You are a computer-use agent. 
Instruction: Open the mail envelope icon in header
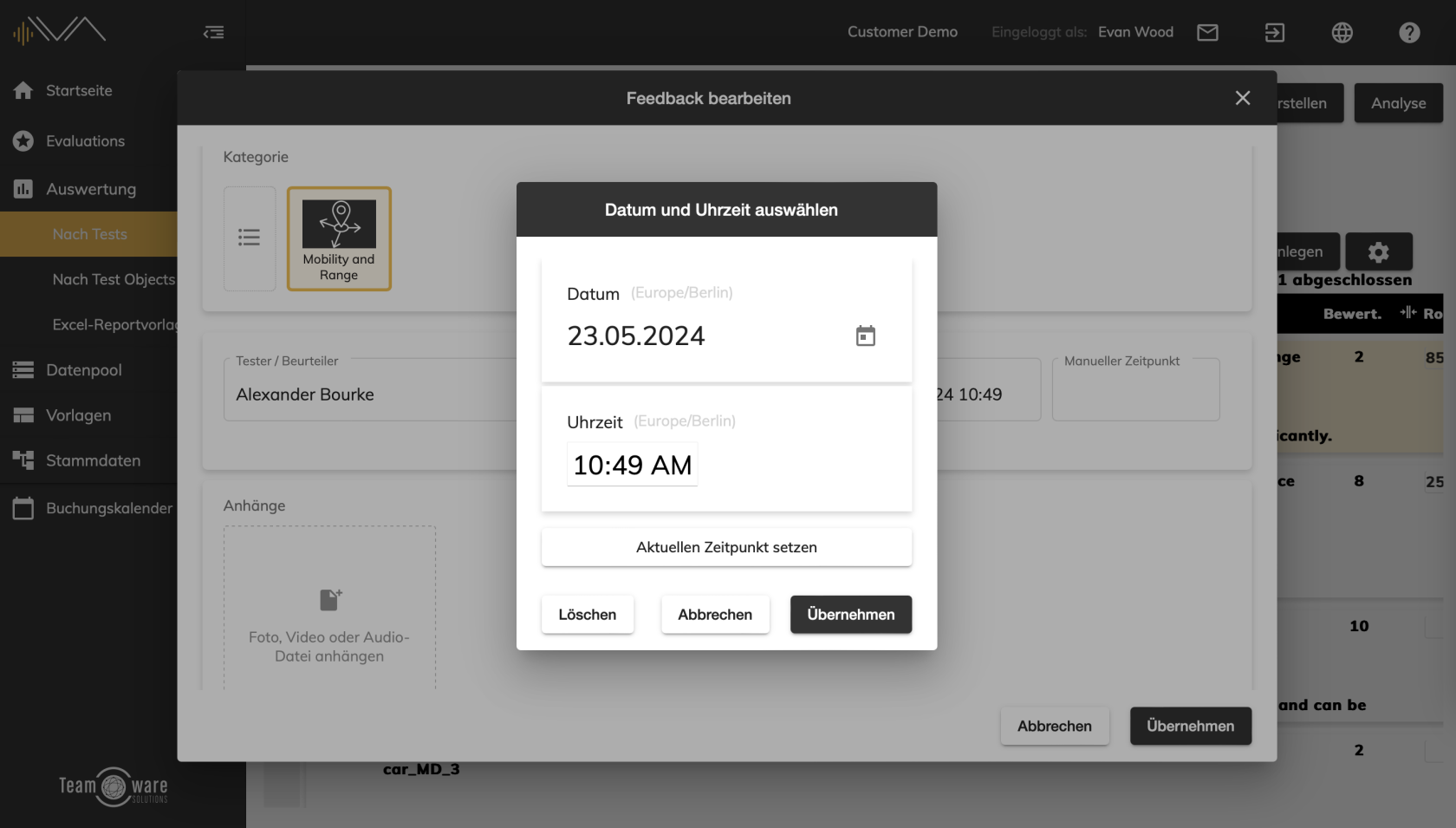click(1207, 32)
